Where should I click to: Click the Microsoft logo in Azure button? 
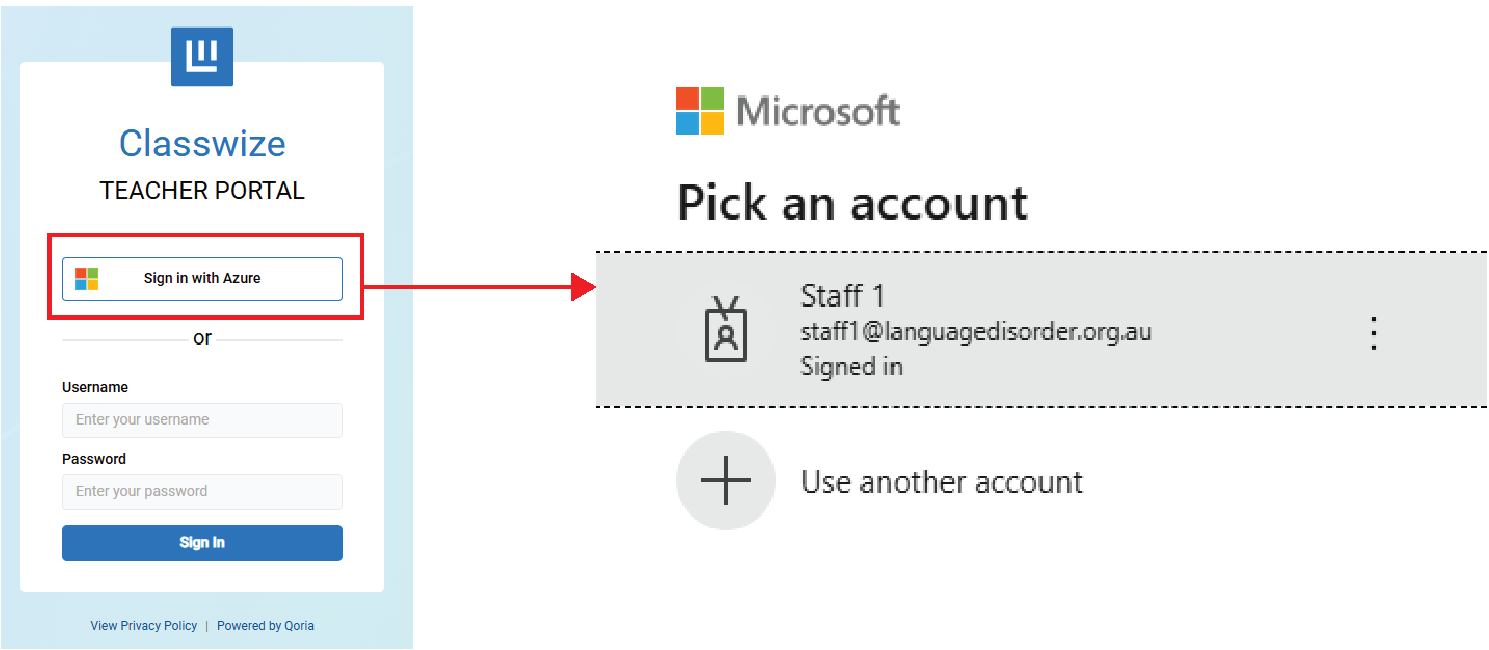pos(87,279)
